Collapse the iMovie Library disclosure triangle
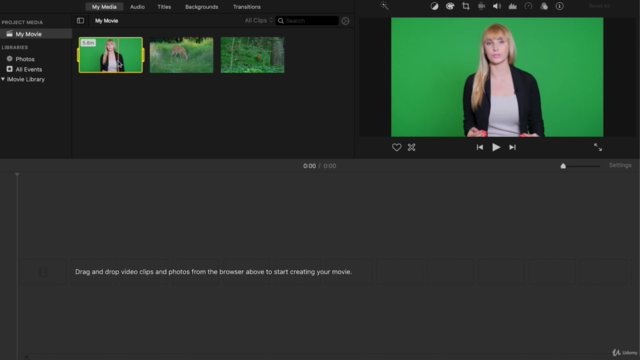The width and height of the screenshot is (640, 360). click(x=3, y=79)
